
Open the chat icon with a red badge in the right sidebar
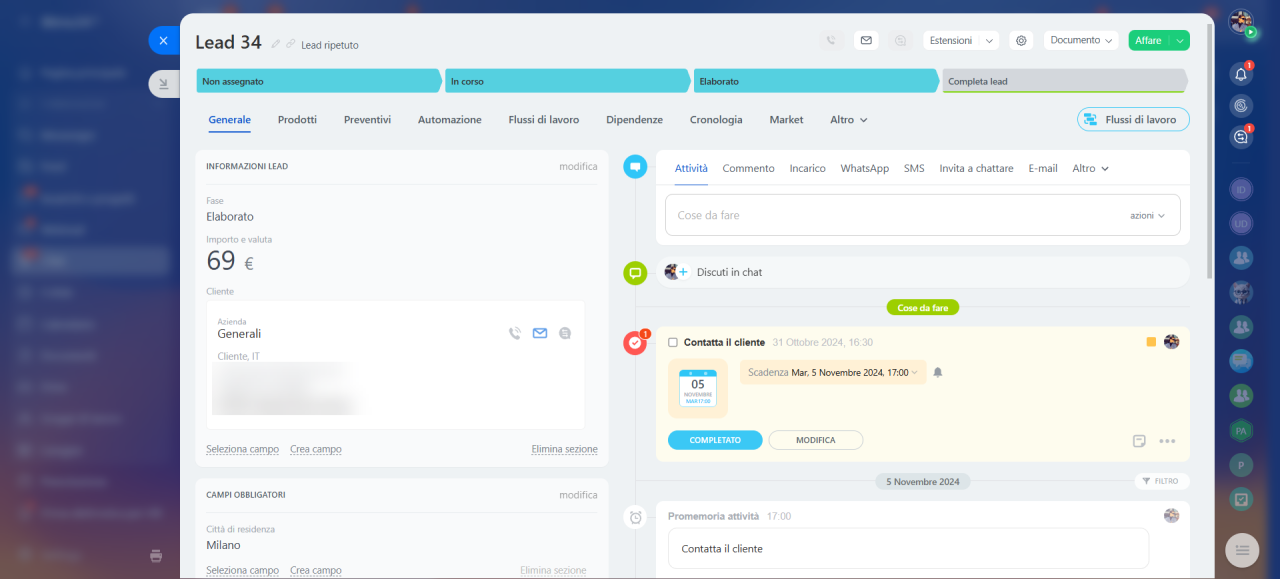pyautogui.click(x=1241, y=137)
